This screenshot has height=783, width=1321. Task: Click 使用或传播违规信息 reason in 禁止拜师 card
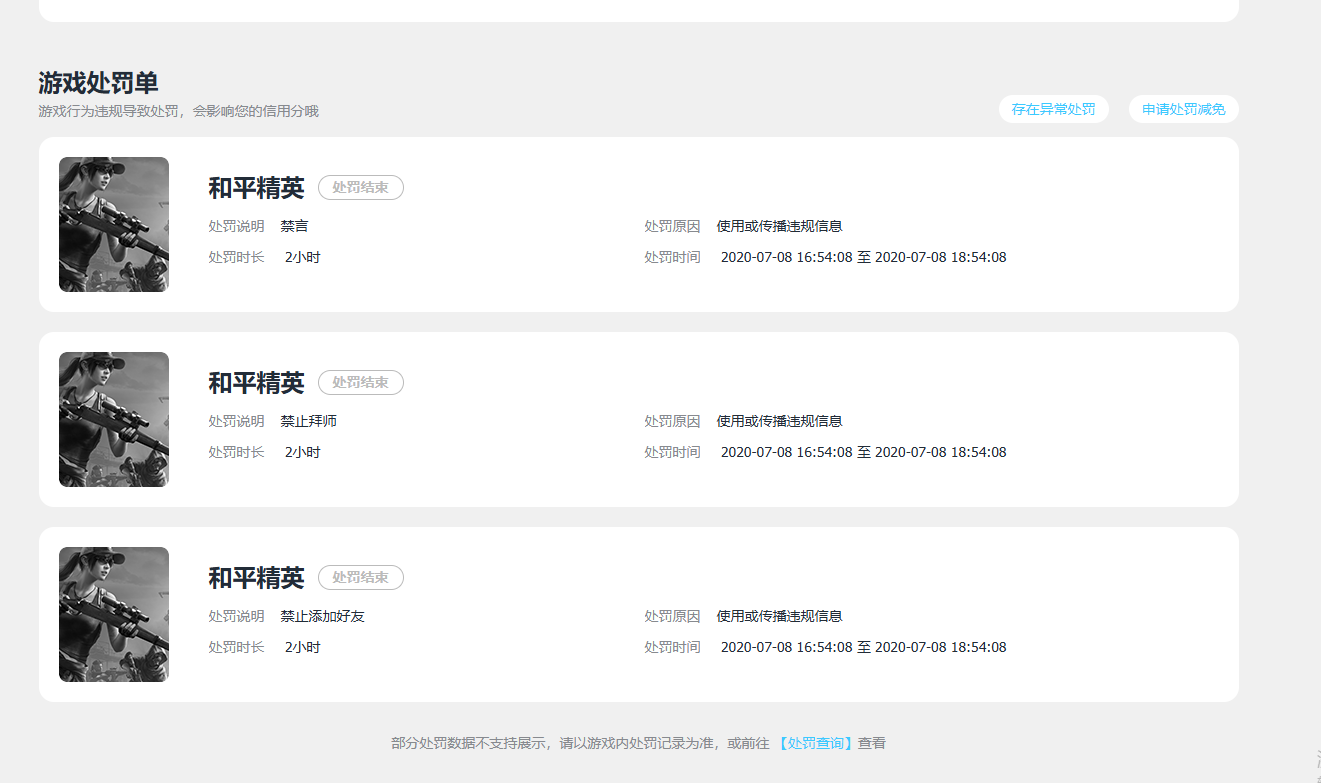tap(779, 421)
